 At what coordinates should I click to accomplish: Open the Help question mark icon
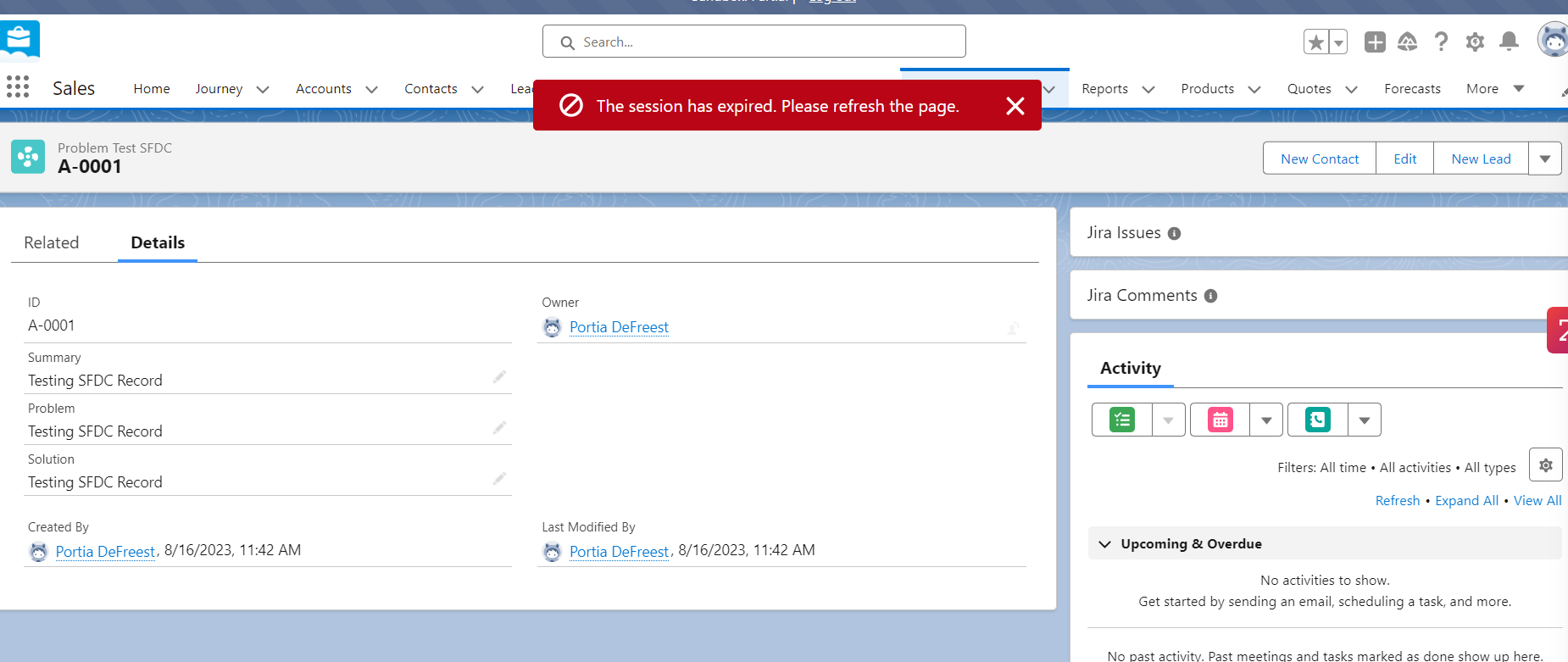click(x=1441, y=42)
